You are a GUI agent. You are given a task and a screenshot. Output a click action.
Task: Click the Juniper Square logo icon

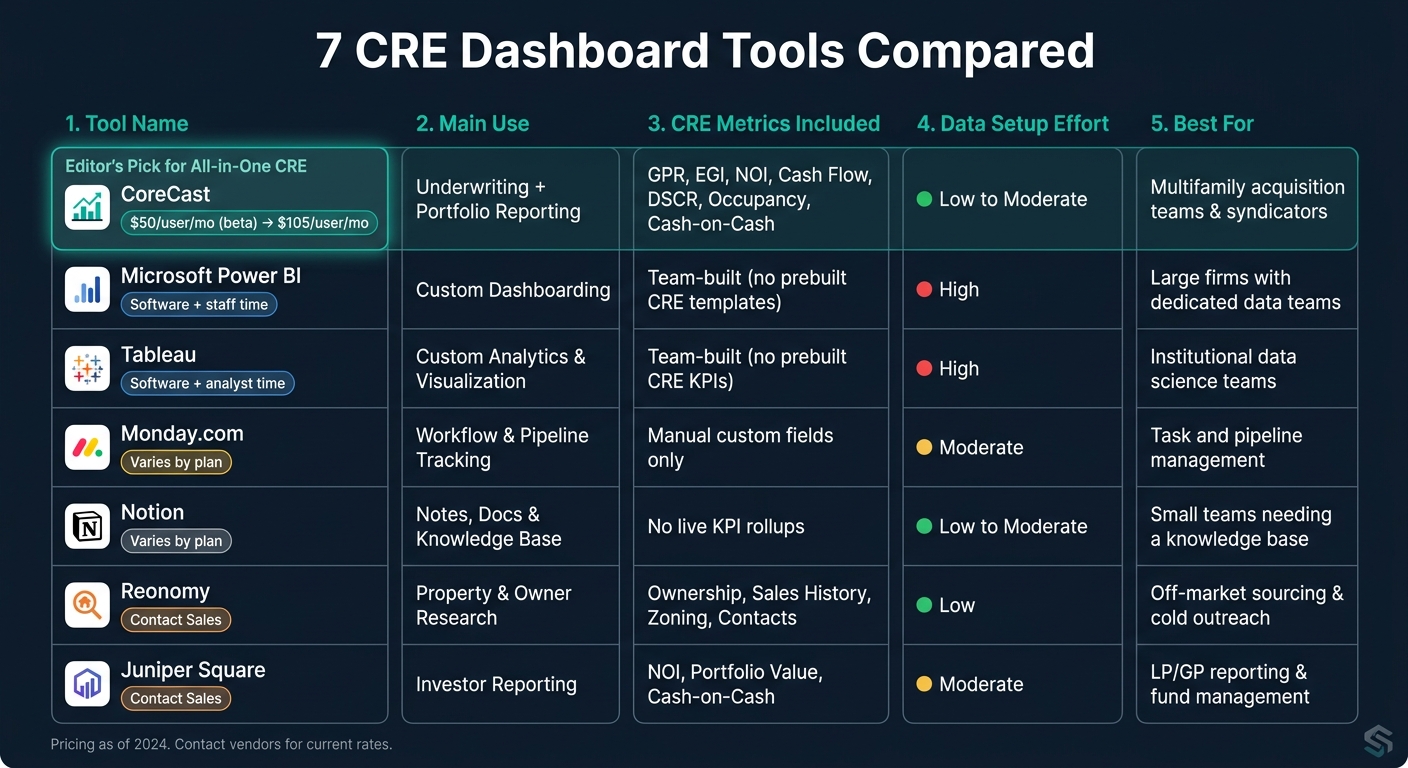coord(87,685)
